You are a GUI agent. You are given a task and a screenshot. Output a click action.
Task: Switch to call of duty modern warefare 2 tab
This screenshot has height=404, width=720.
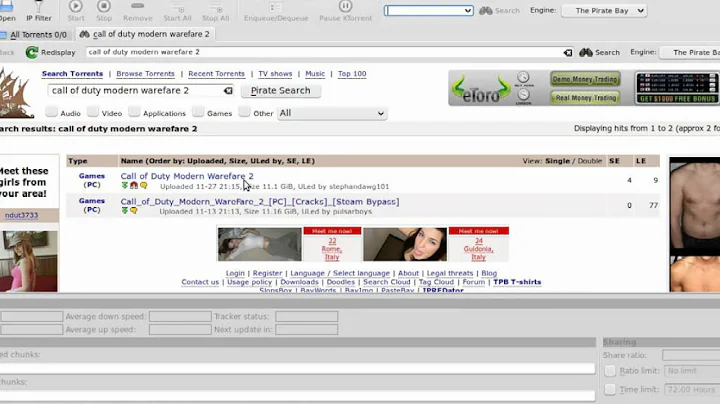point(144,34)
